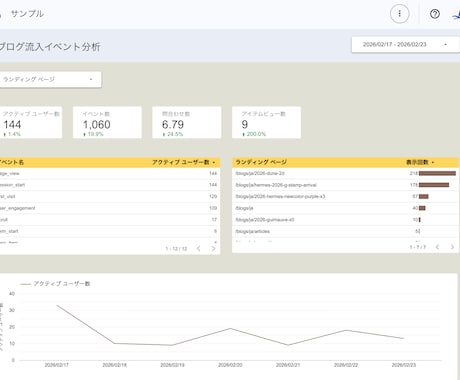Viewport: 460px width, 380px height.
Task: Click the bar for the 218 views row
Action: click(x=437, y=173)
